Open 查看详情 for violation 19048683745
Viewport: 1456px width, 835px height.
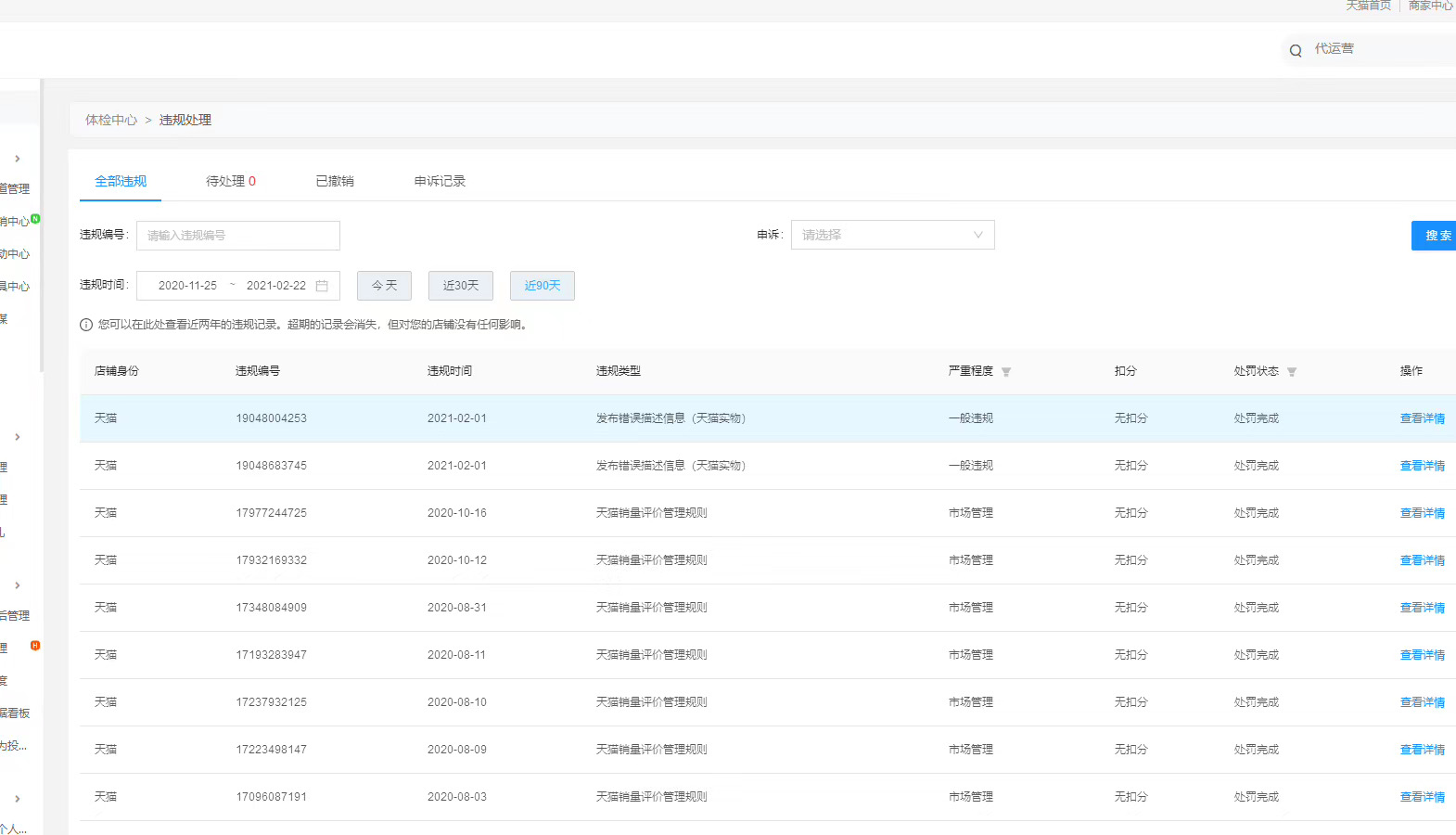point(1423,466)
